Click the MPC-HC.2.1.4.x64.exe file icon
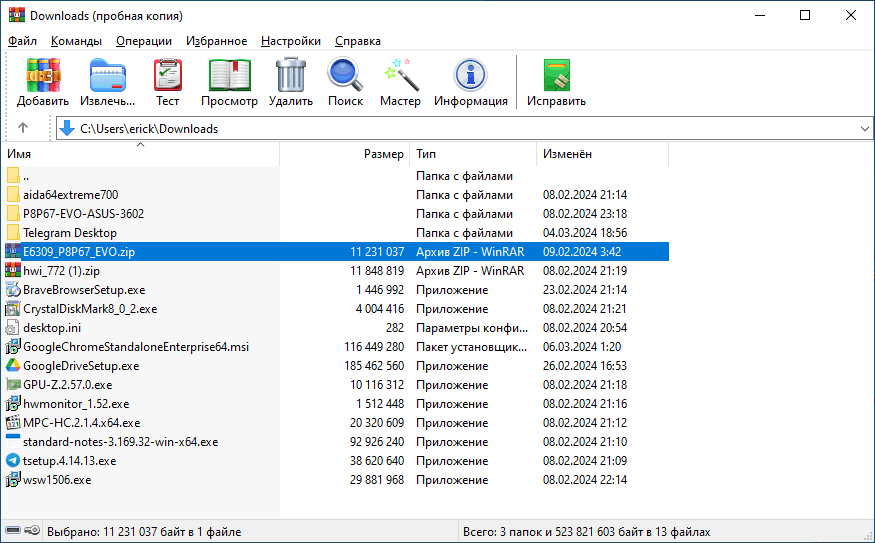Screen dimensions: 875x543 [13, 422]
